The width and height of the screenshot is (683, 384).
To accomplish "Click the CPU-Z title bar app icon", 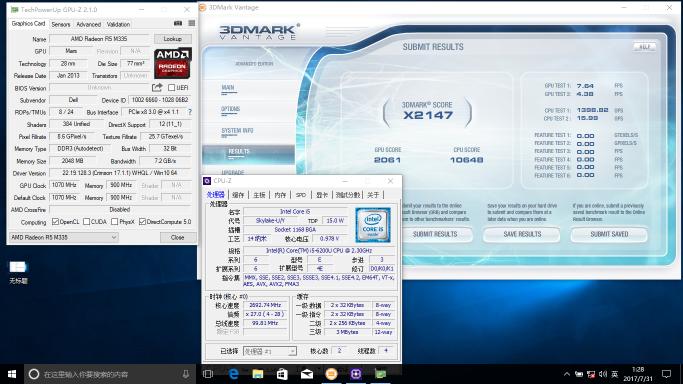I will (207, 181).
